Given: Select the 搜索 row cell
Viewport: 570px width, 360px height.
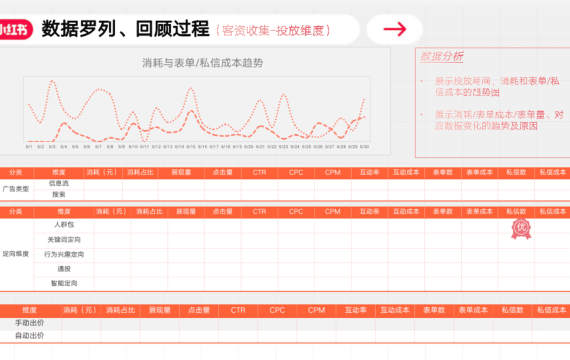Looking at the screenshot, I should pos(59,195).
